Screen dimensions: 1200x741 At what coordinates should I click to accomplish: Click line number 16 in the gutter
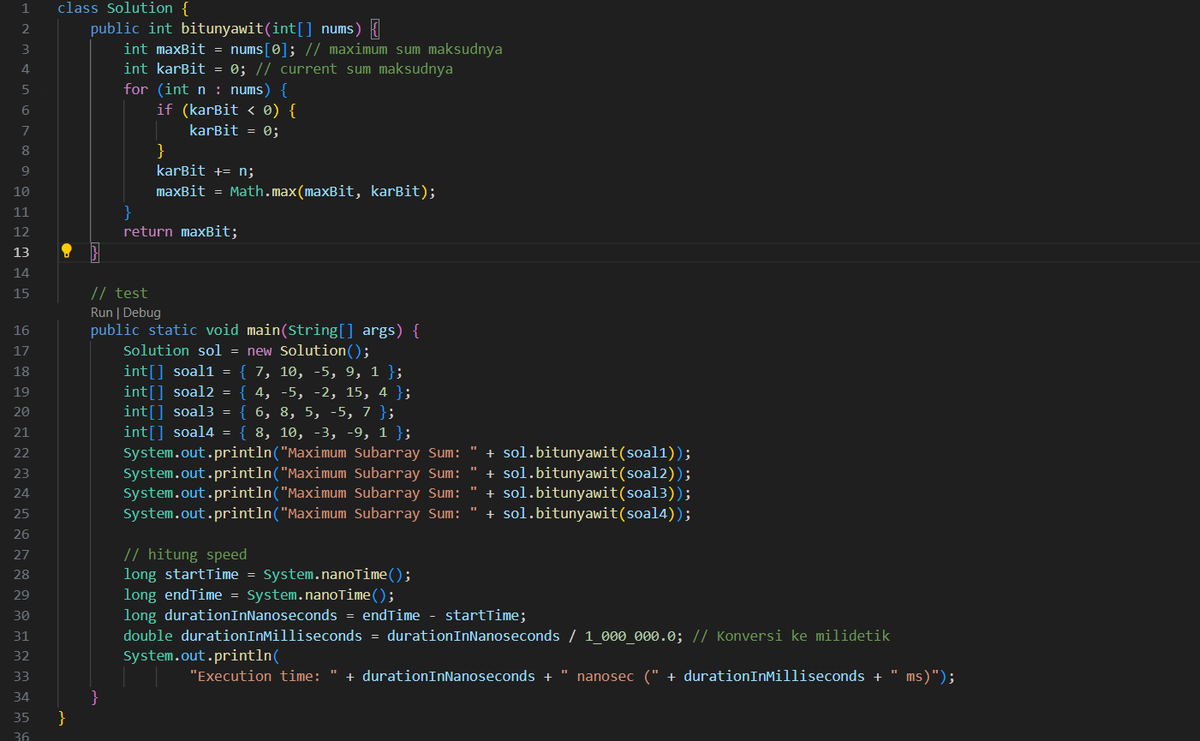click(22, 330)
